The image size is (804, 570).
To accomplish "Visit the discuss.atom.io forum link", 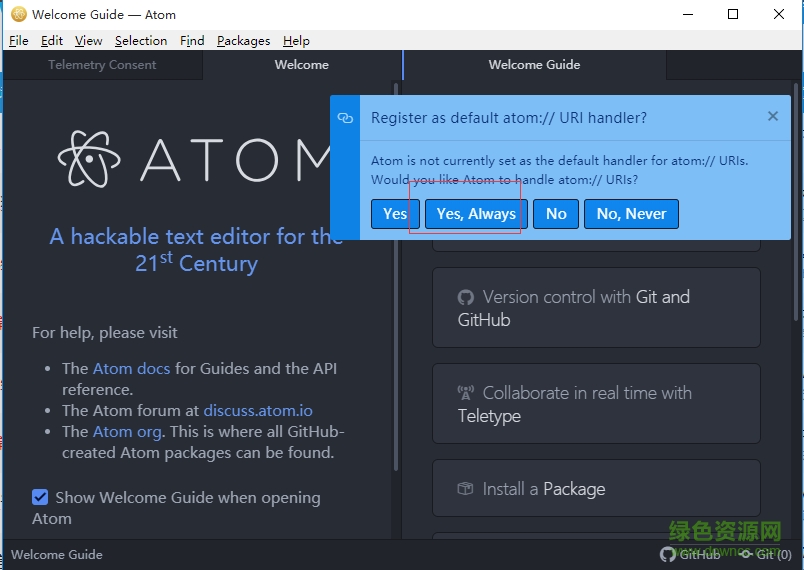I will [x=258, y=410].
